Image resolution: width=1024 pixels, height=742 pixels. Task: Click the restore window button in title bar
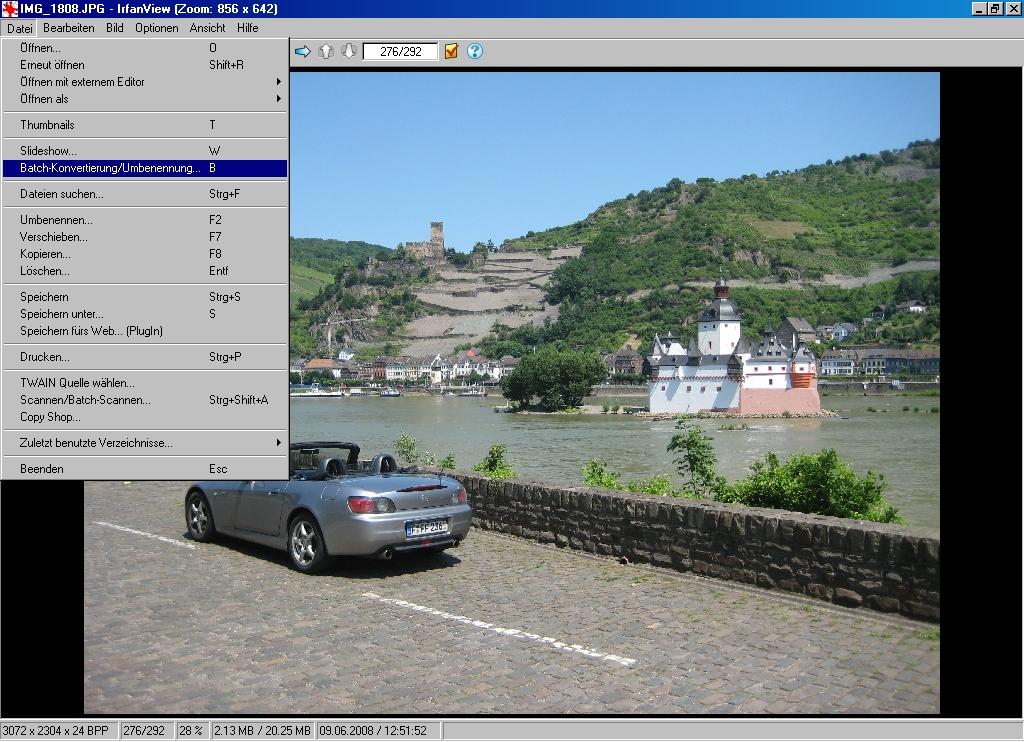tap(994, 9)
